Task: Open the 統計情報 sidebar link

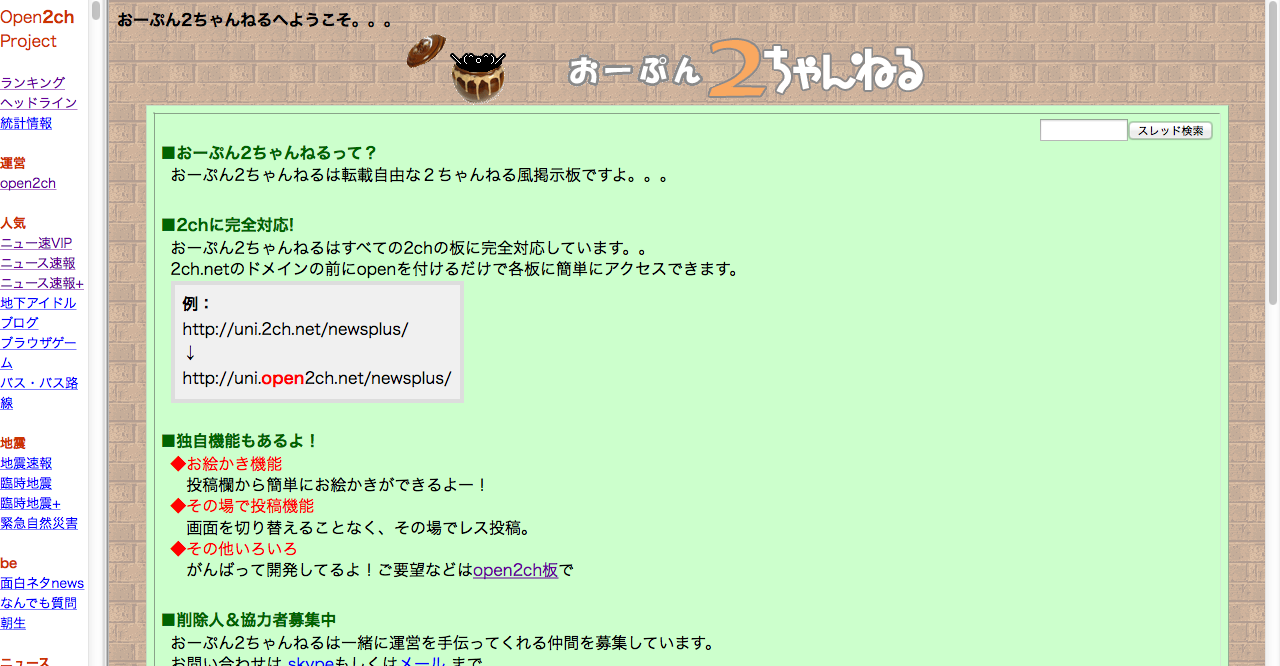Action: coord(26,123)
